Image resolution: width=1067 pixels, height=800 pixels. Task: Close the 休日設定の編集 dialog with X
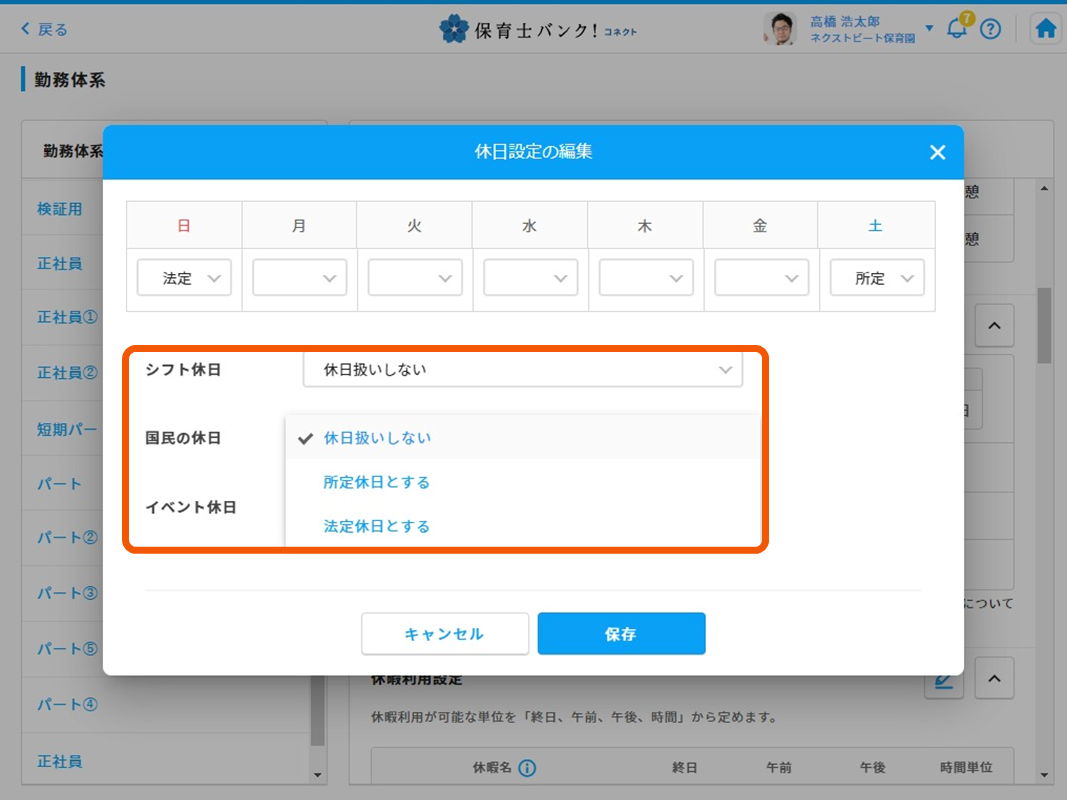[937, 152]
